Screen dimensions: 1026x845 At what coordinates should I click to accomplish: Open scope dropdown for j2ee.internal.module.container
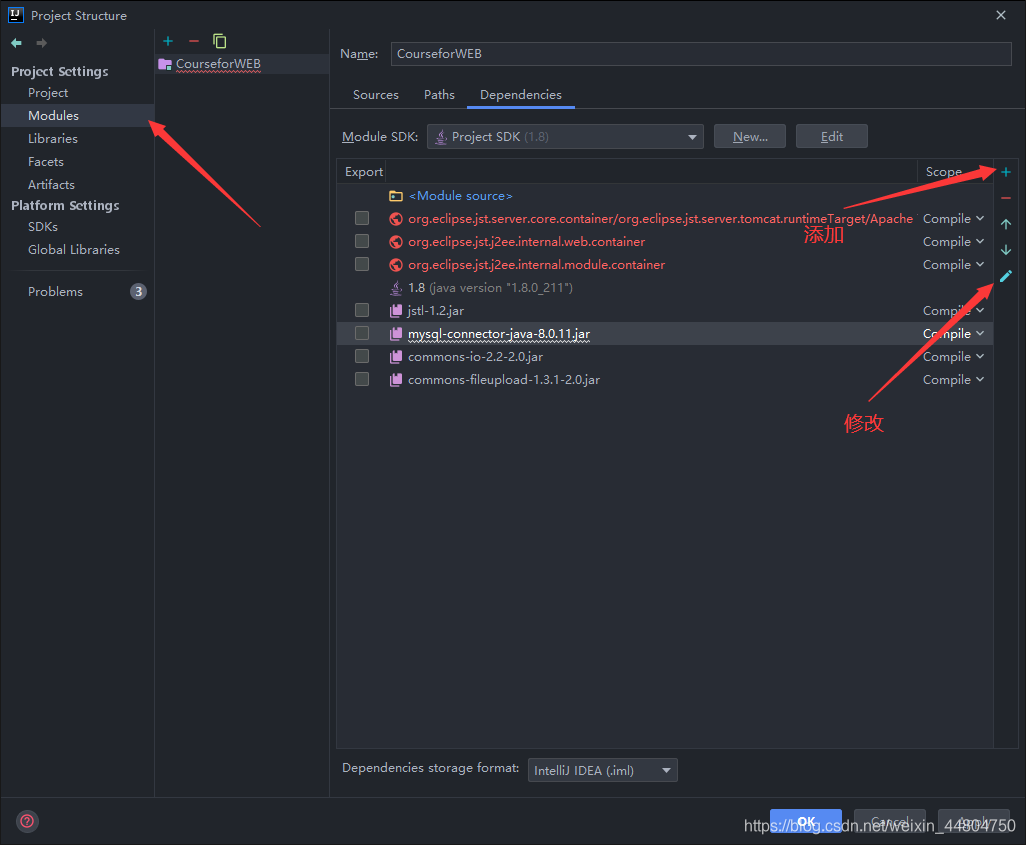pyautogui.click(x=953, y=264)
